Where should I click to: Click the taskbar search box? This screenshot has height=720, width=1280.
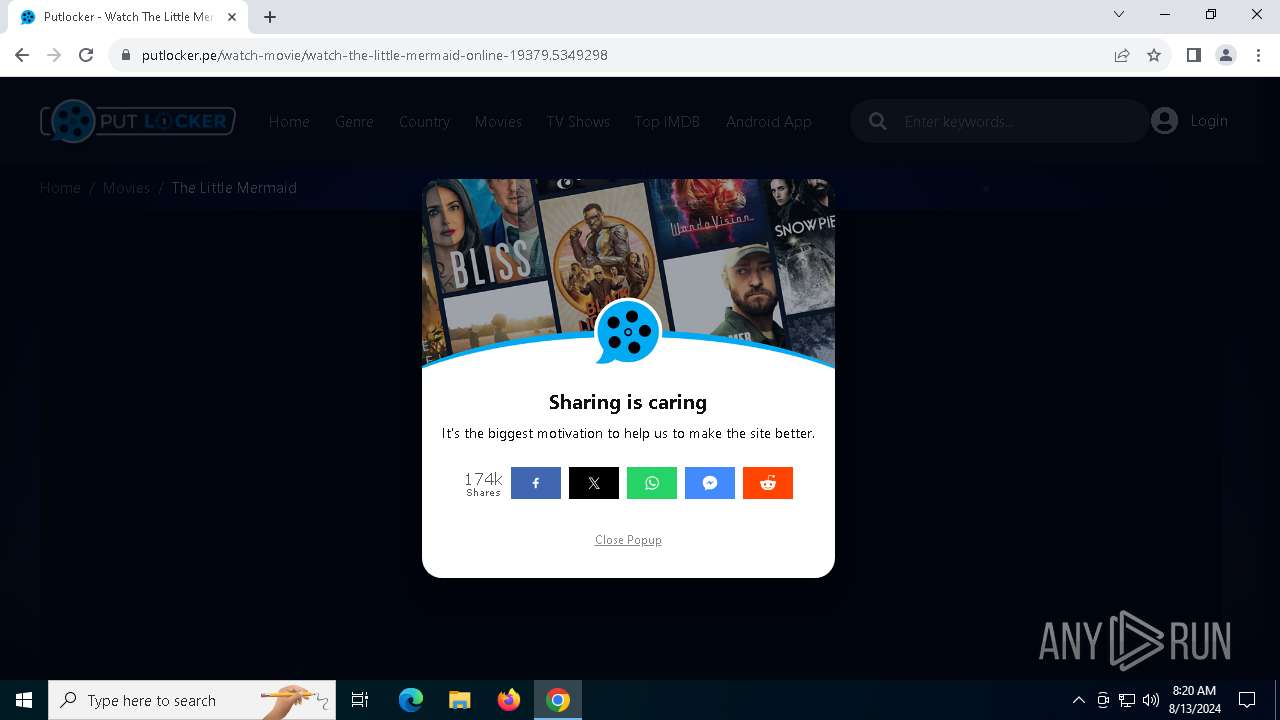pyautogui.click(x=192, y=700)
